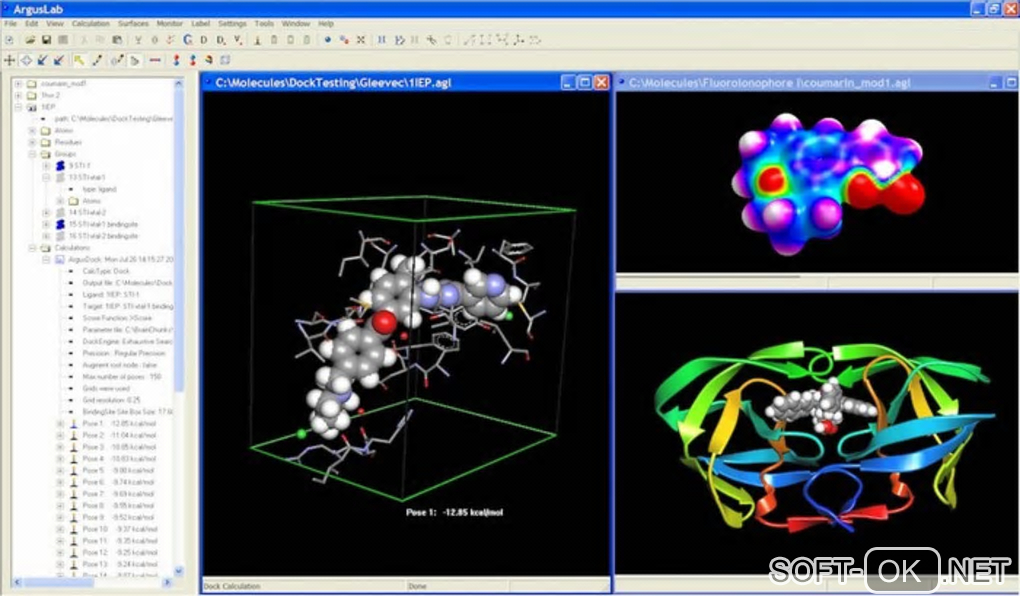Select the crosshair move tool in second toolbar
Image resolution: width=1020 pixels, height=596 pixels.
click(x=10, y=60)
